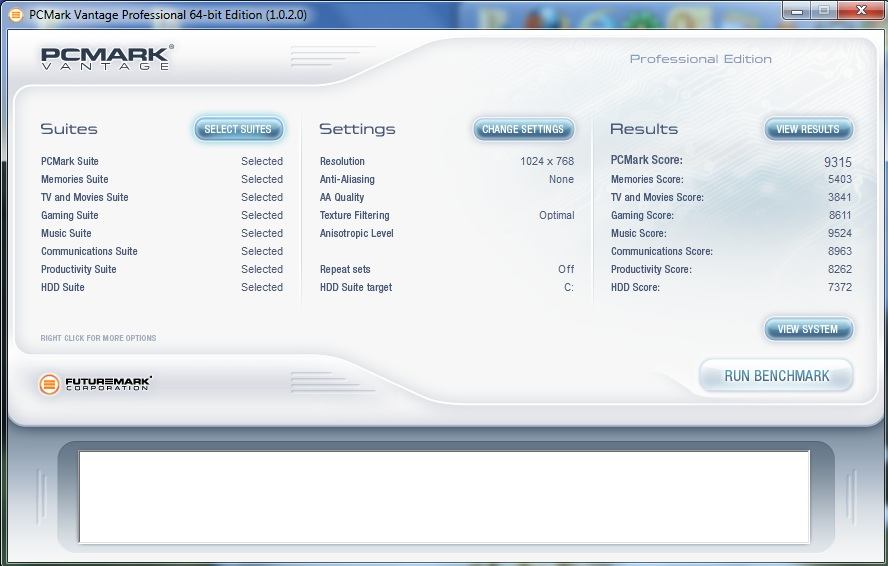Click Memories Score value 5403
The height and width of the screenshot is (566, 888).
(x=840, y=180)
